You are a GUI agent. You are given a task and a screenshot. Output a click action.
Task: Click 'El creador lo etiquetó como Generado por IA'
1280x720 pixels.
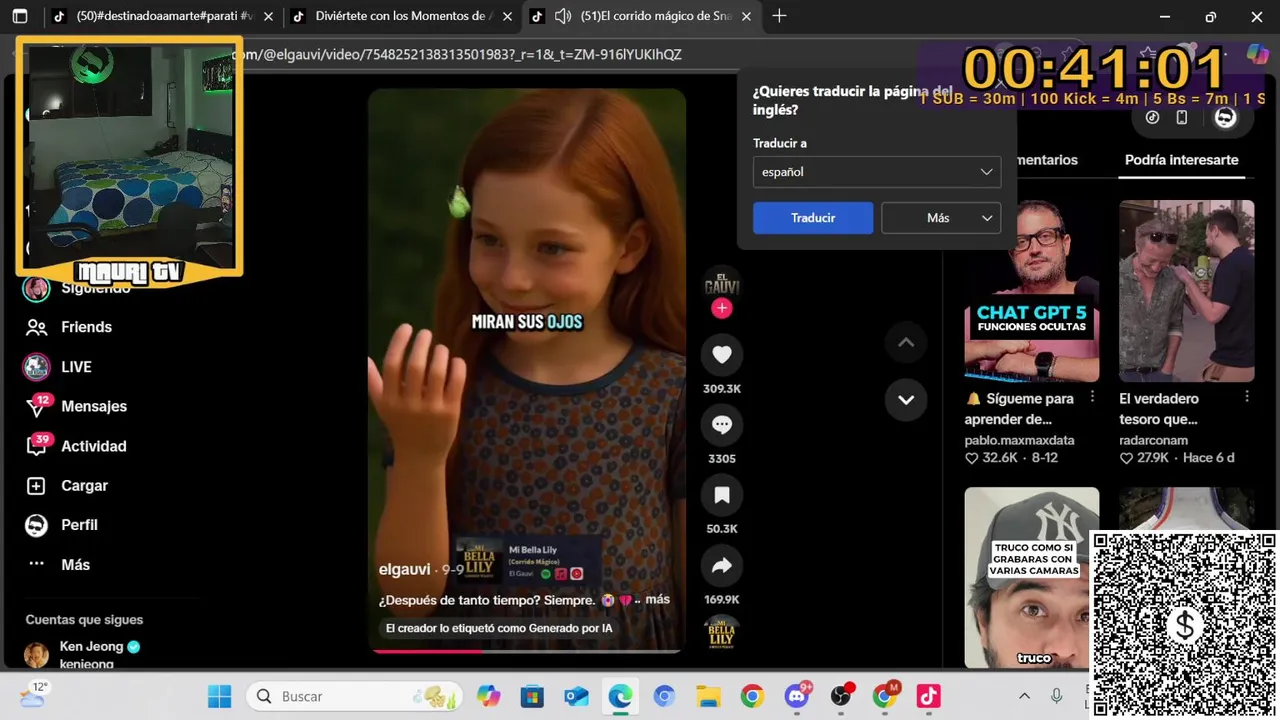(499, 628)
